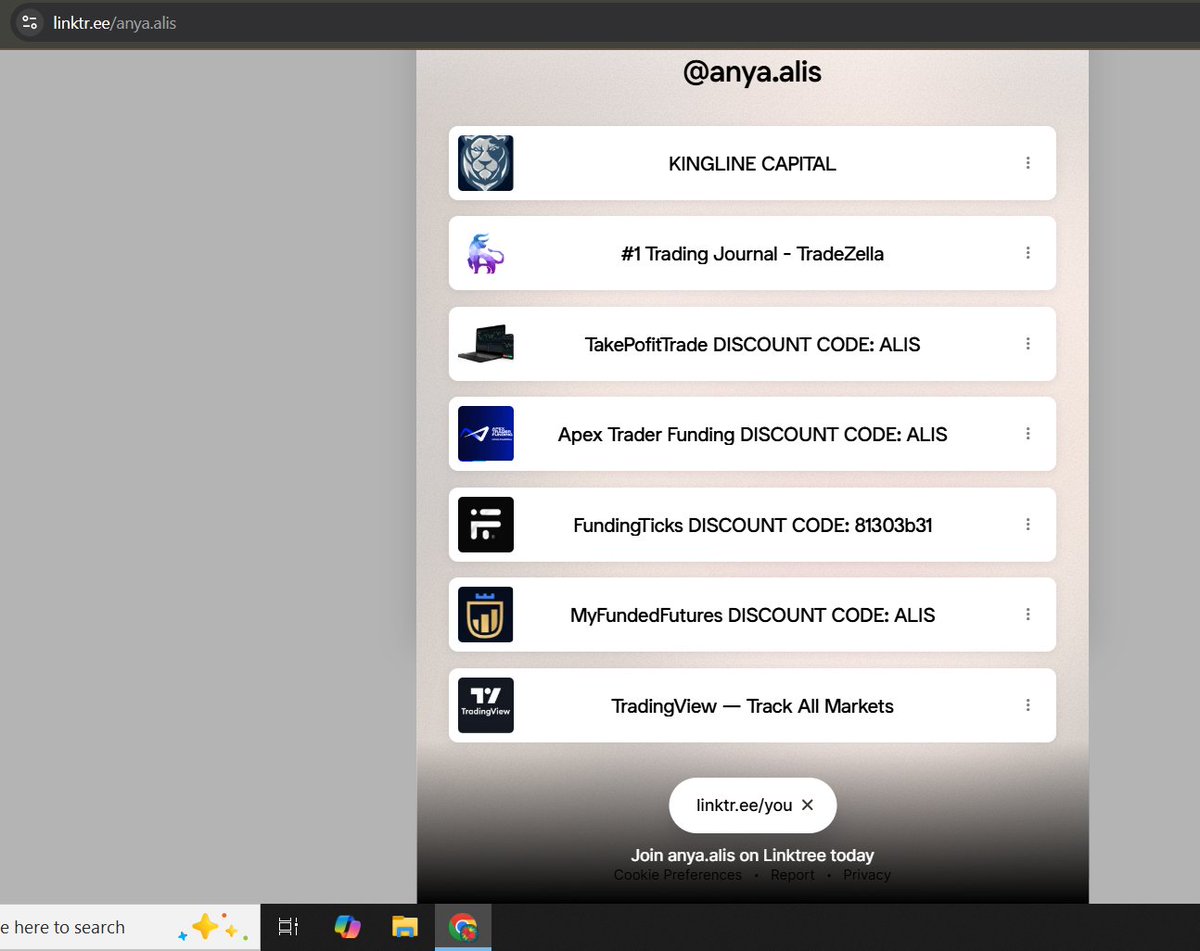Click the Report footer link
1200x951 pixels.
coord(793,875)
